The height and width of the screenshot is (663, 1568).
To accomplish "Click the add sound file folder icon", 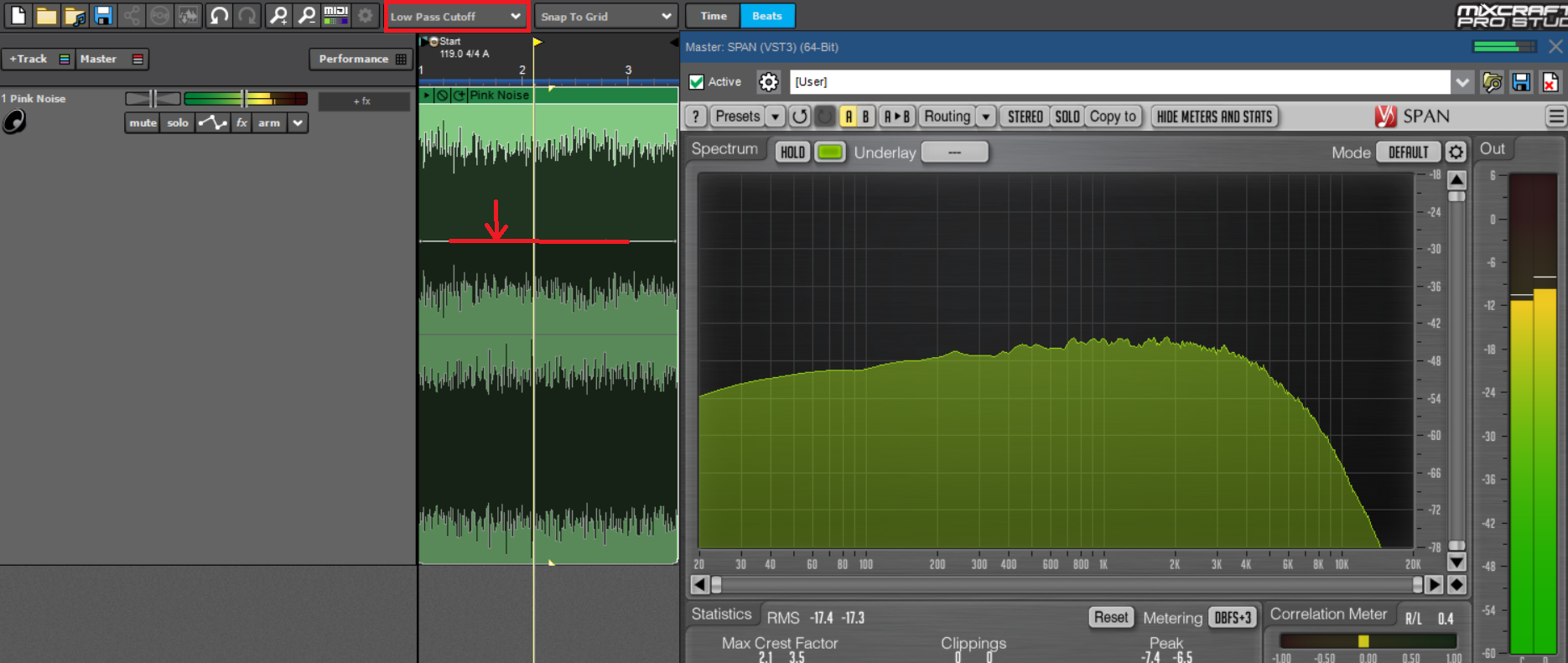I will pos(75,15).
